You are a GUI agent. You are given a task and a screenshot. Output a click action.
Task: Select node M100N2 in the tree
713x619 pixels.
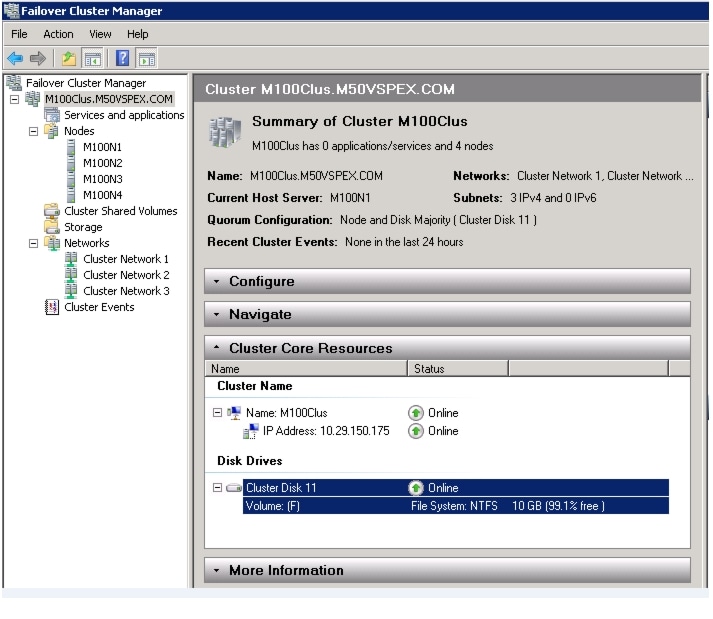click(103, 163)
